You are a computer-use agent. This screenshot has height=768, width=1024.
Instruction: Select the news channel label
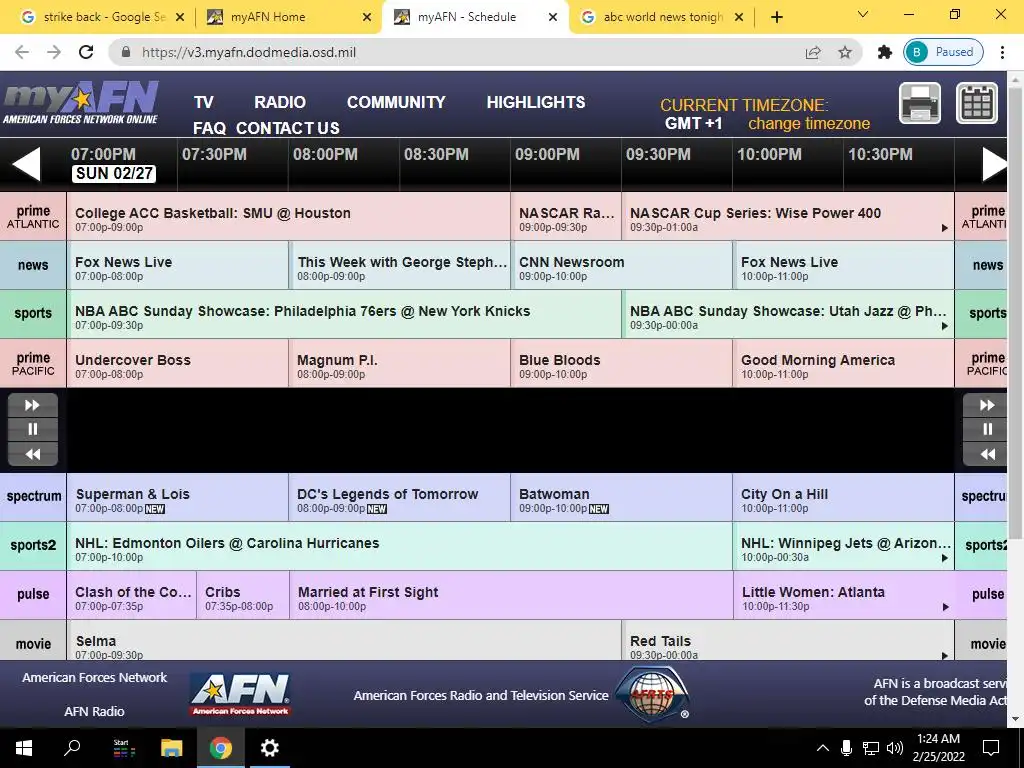33,265
